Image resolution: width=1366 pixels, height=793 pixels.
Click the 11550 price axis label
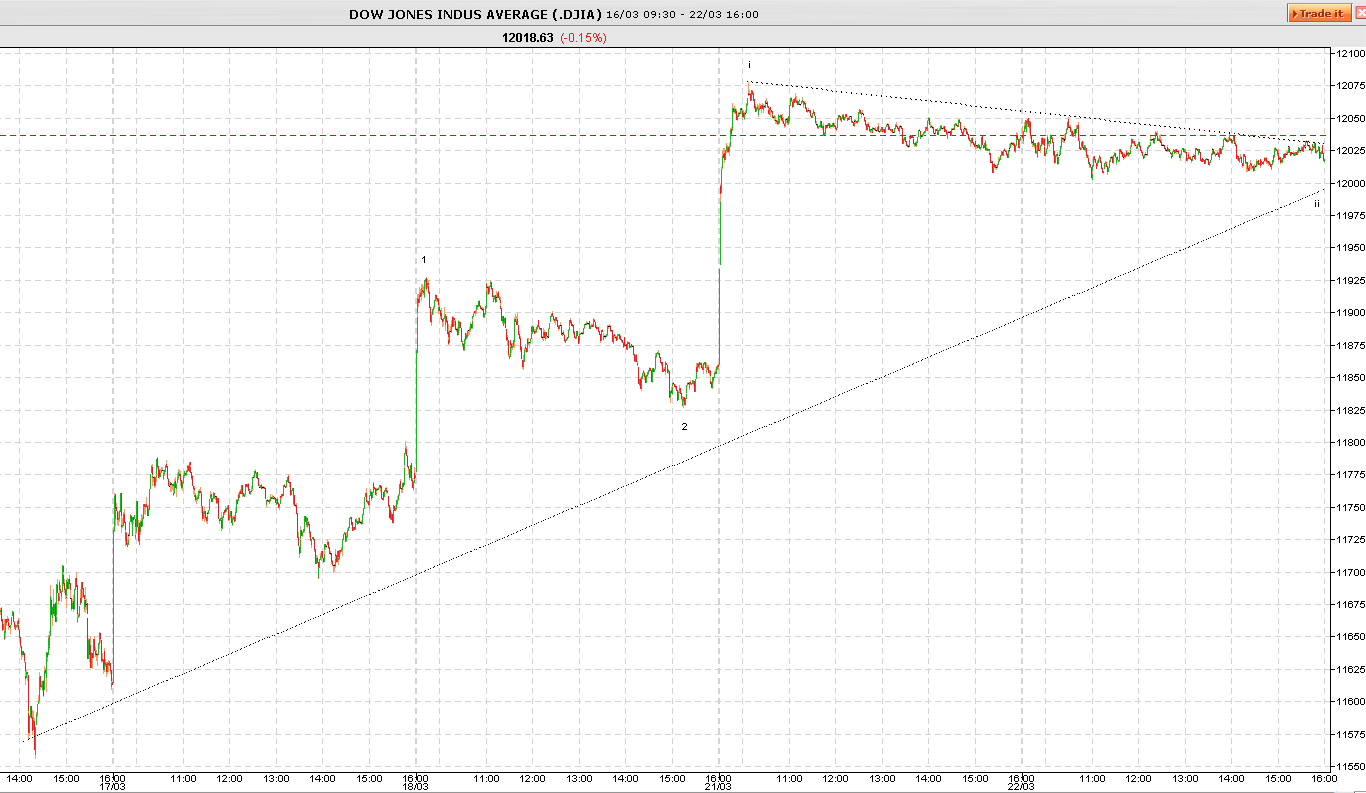tap(1349, 767)
